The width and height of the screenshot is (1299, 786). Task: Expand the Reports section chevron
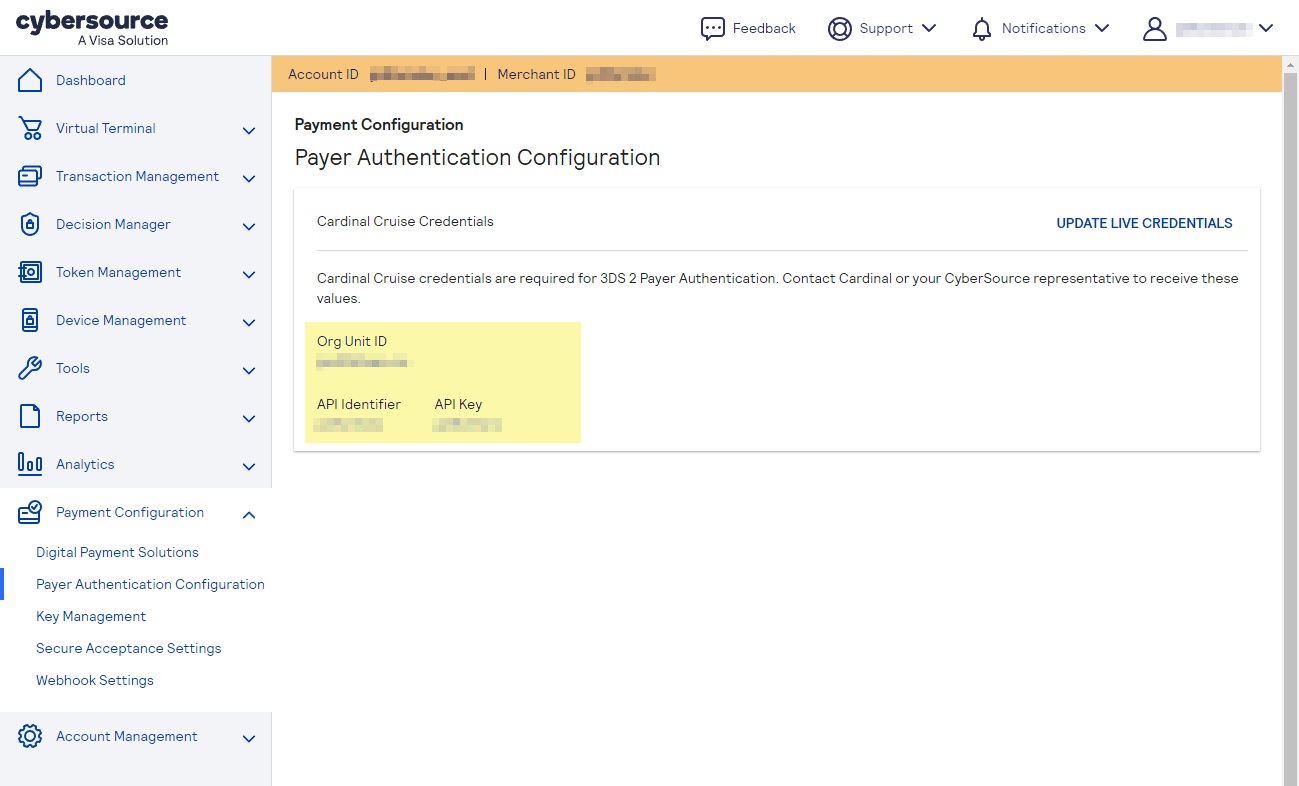click(x=249, y=418)
